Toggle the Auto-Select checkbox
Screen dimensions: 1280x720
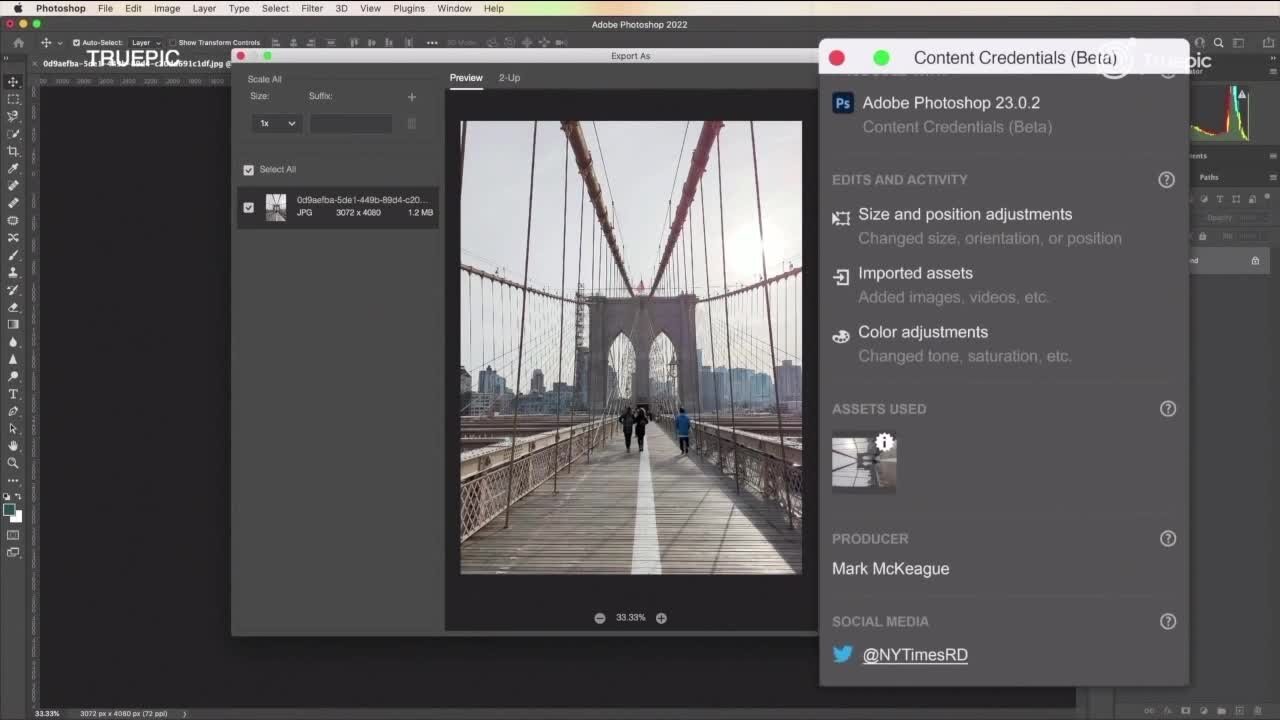(77, 43)
